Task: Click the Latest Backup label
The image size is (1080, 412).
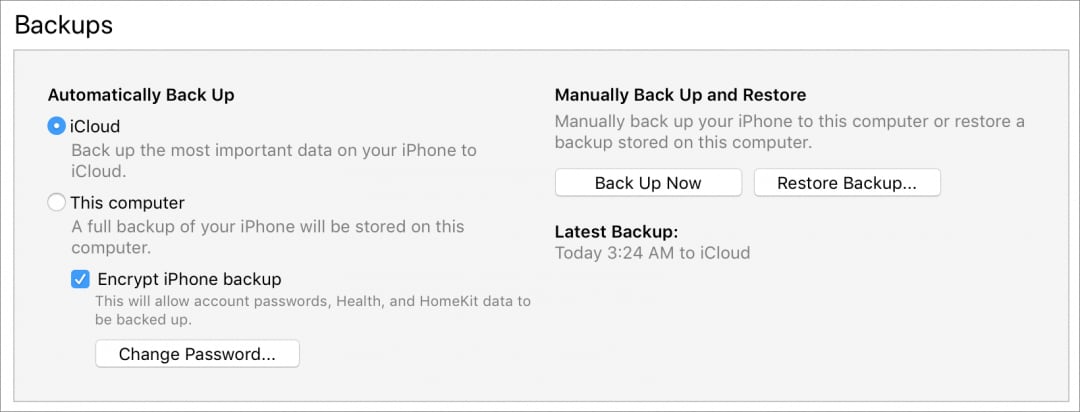Action: [616, 232]
